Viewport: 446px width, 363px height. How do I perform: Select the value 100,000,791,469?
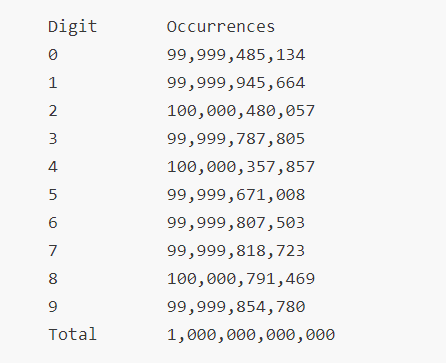(x=241, y=279)
